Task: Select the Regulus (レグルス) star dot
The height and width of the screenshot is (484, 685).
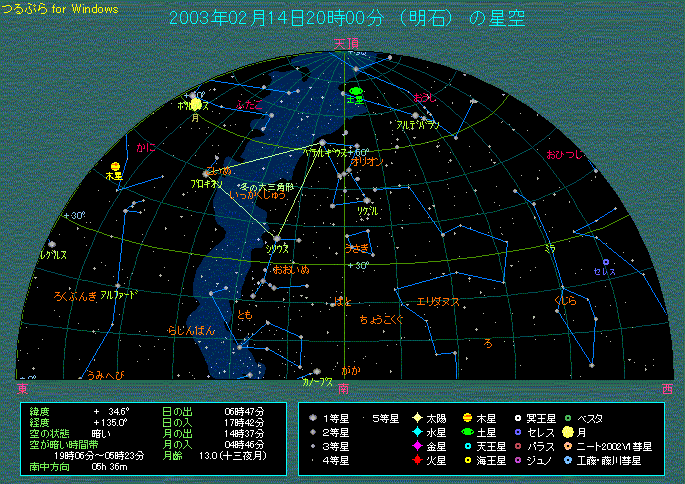Action: (x=51, y=243)
